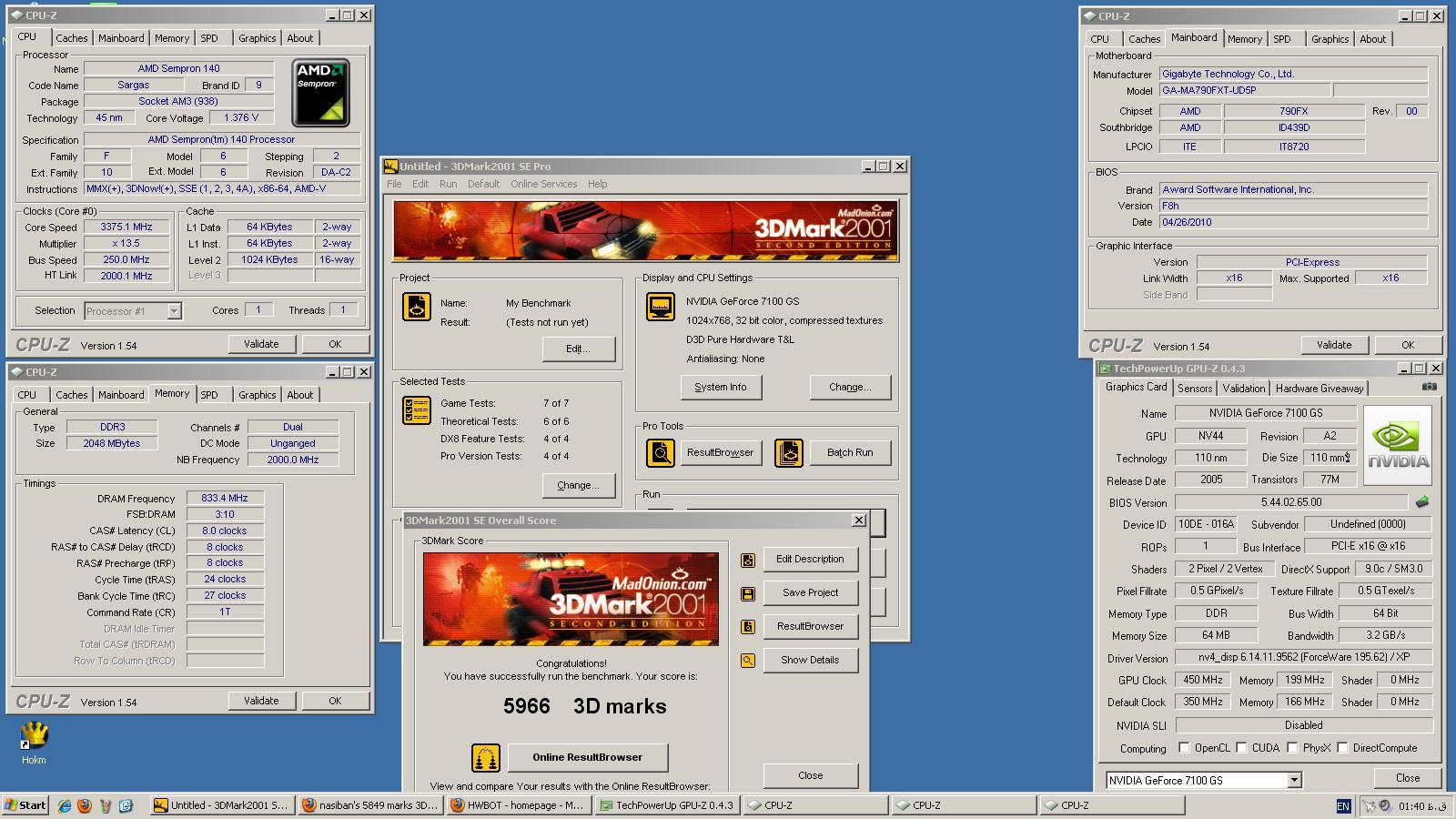Switch to HWBOT homepage taskbar item
This screenshot has height=819, width=1456.
(520, 805)
